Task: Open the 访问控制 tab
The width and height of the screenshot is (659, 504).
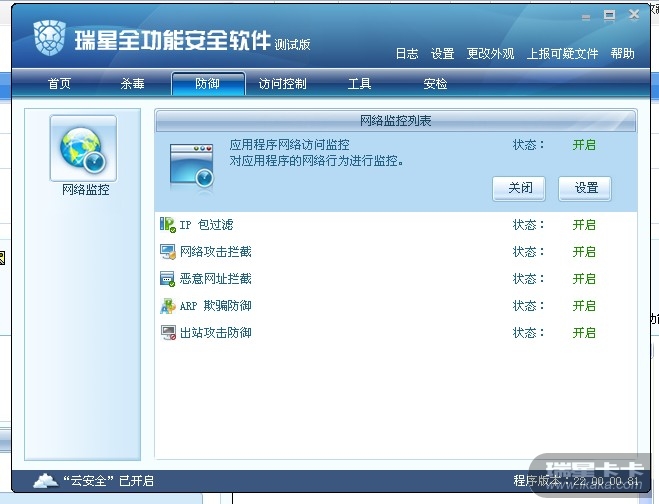Action: [x=282, y=84]
